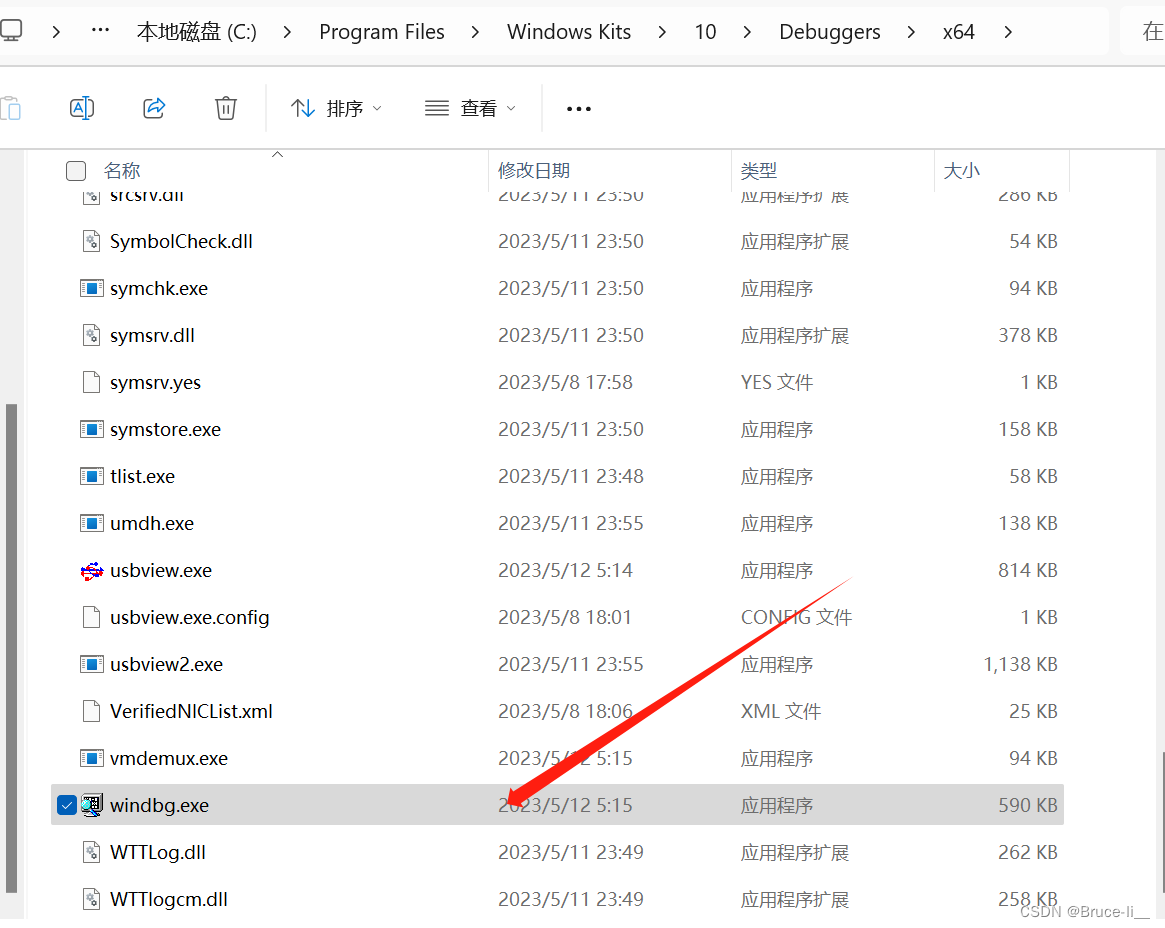Click the 1,138 KB size cell
The image size is (1165, 928).
[x=1020, y=664]
